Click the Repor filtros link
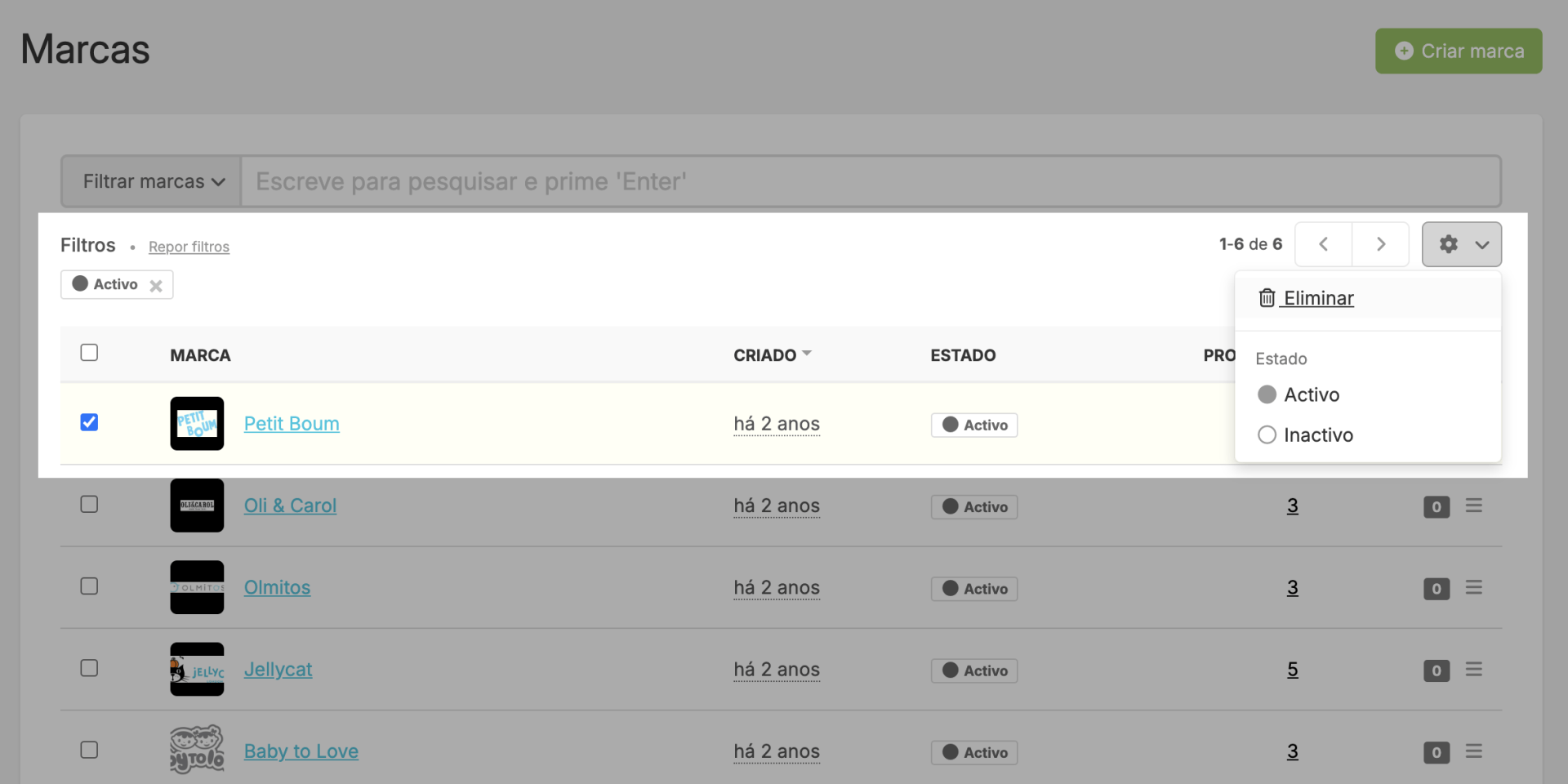 coord(189,247)
